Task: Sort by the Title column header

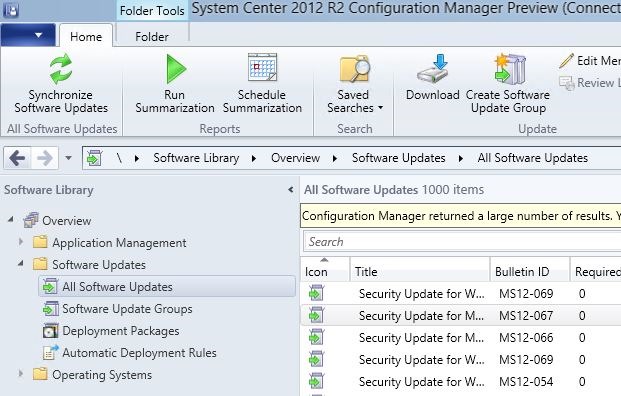Action: coord(420,269)
